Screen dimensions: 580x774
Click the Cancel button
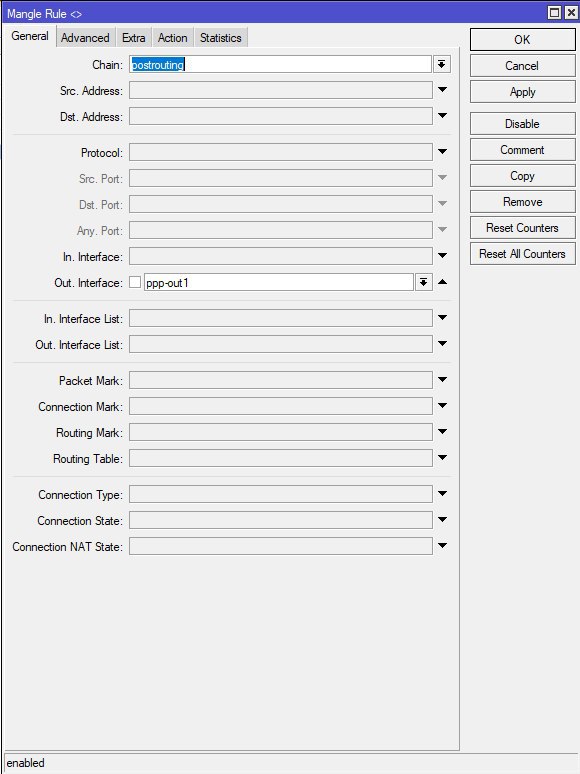tap(522, 66)
